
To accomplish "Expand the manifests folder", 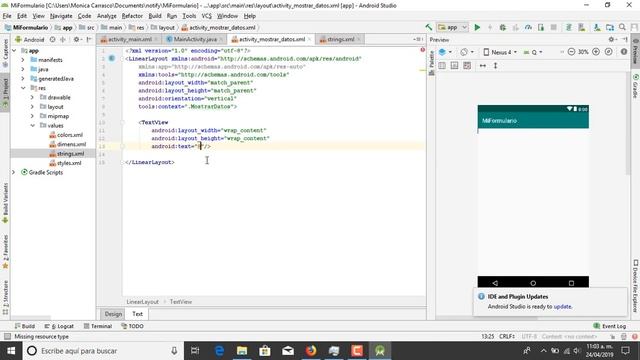I will pos(23,60).
